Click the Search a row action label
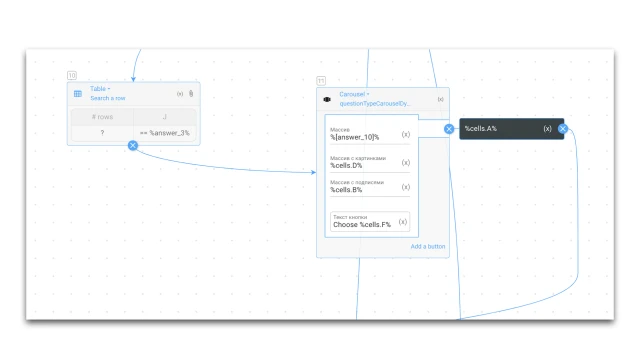 [x=108, y=98]
